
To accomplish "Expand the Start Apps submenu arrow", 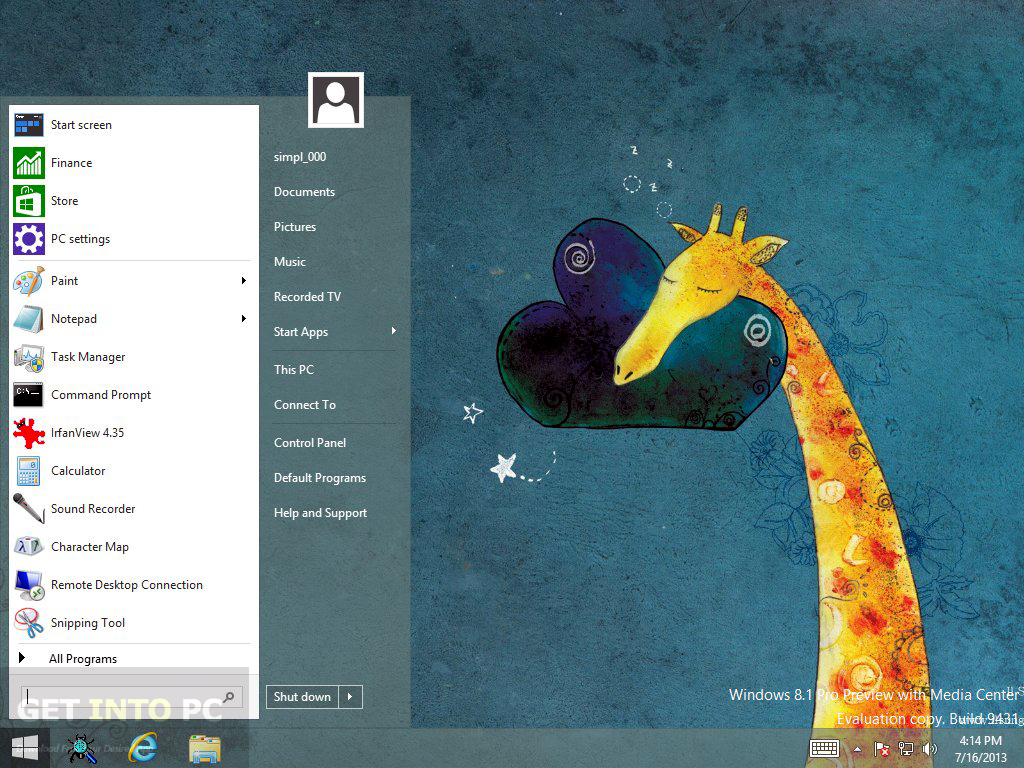I will [394, 330].
